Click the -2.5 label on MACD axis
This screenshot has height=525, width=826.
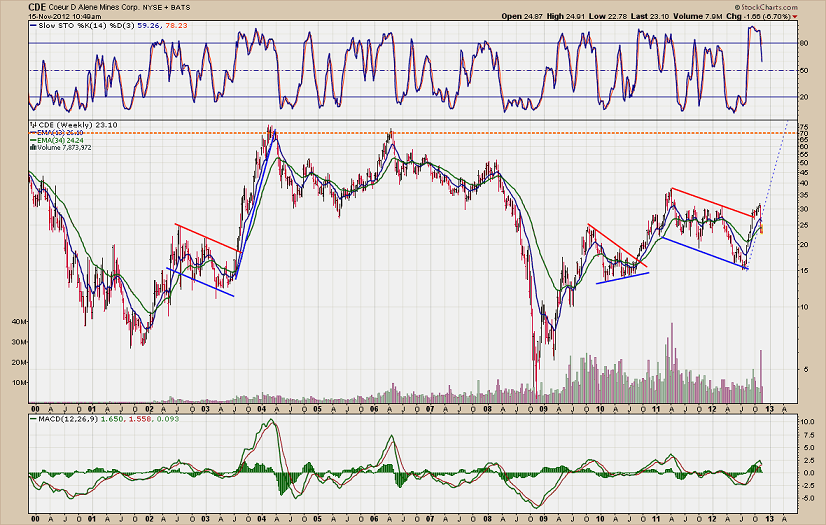[x=808, y=486]
